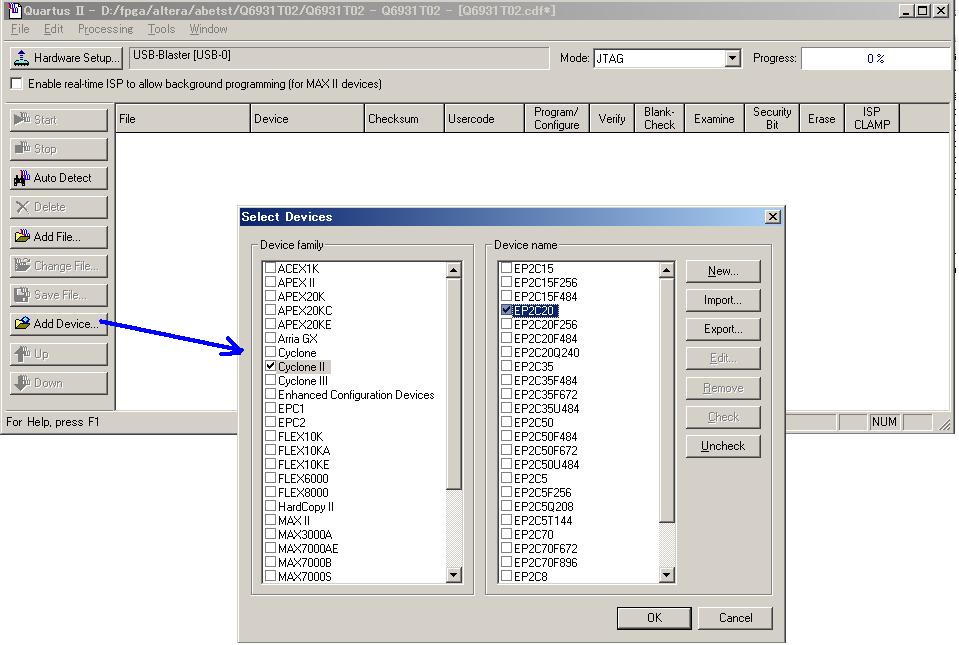Click Device name scrollbar up arrow

667,270
